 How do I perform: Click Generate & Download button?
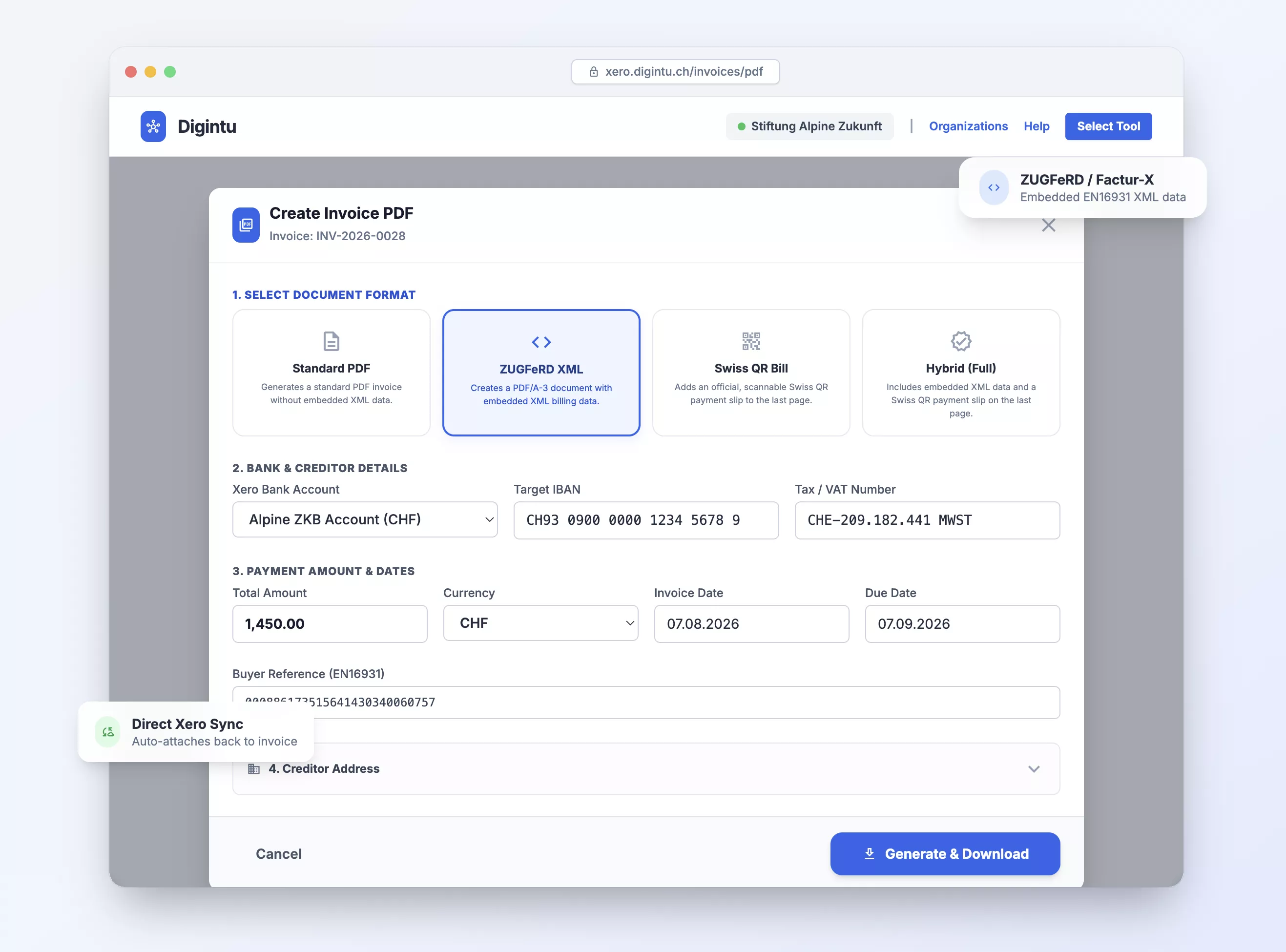pos(945,853)
